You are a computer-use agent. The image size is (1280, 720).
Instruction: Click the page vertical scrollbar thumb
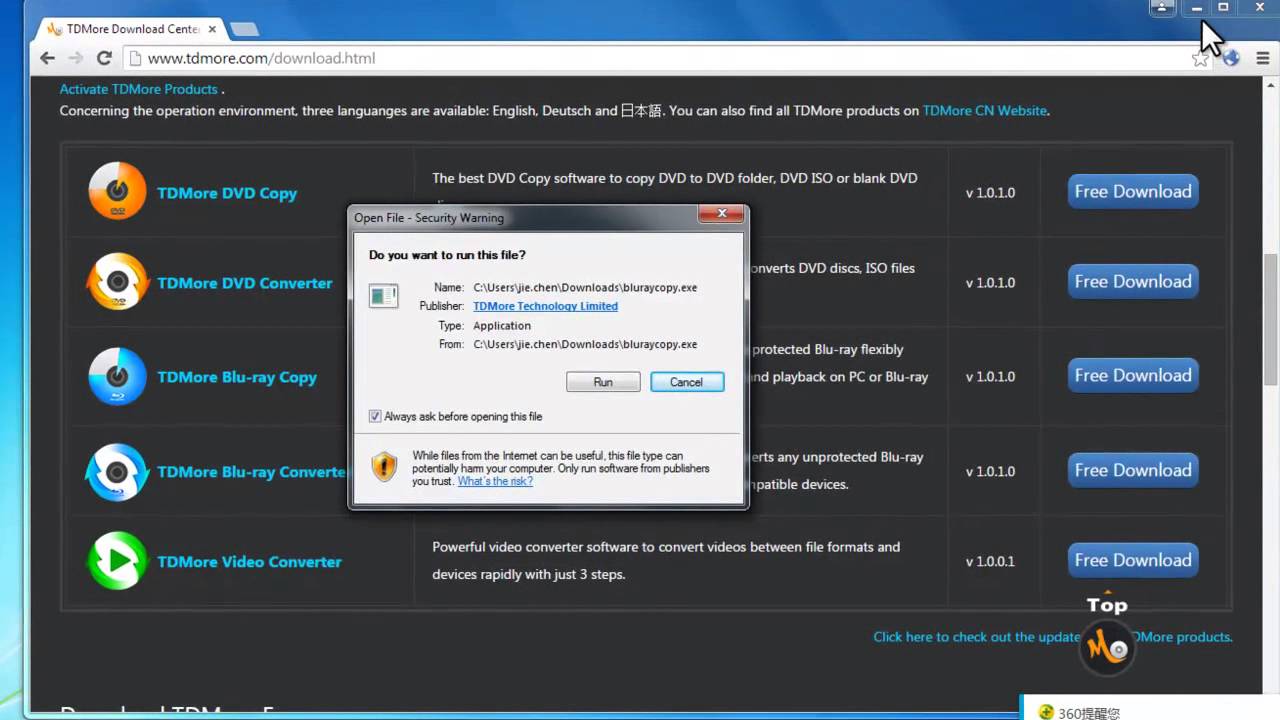point(1271,320)
